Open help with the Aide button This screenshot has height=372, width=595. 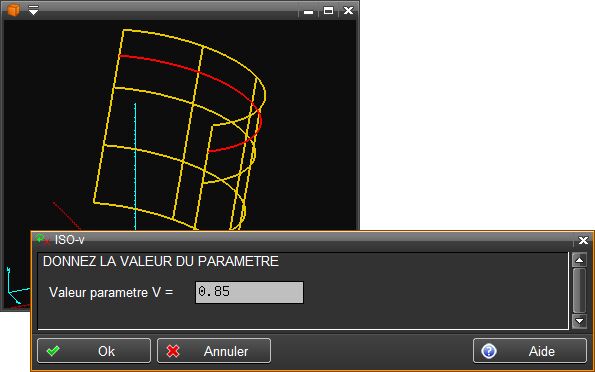[x=530, y=351]
